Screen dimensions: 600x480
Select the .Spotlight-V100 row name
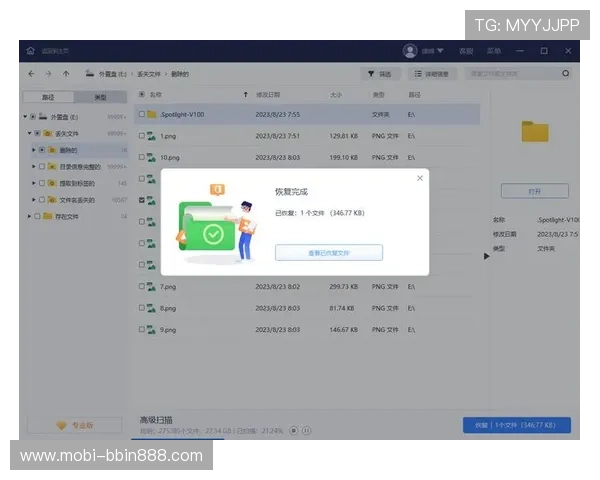(x=182, y=114)
